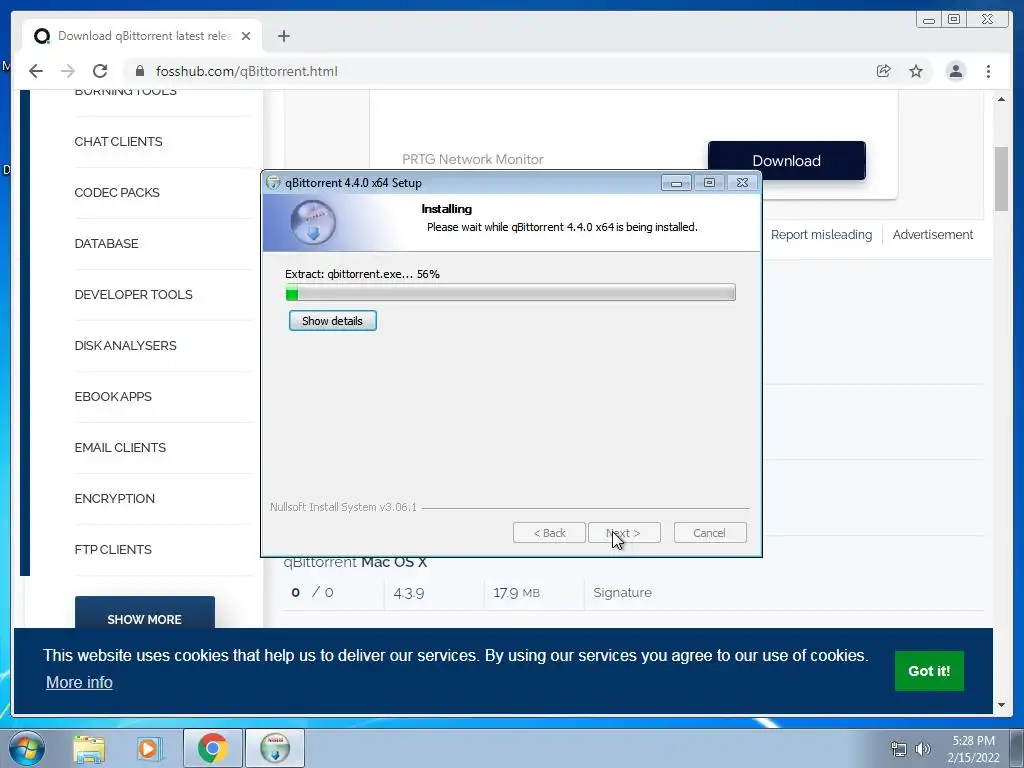Screen dimensions: 1024x768
Task: Show details of installation
Action: coord(332,321)
